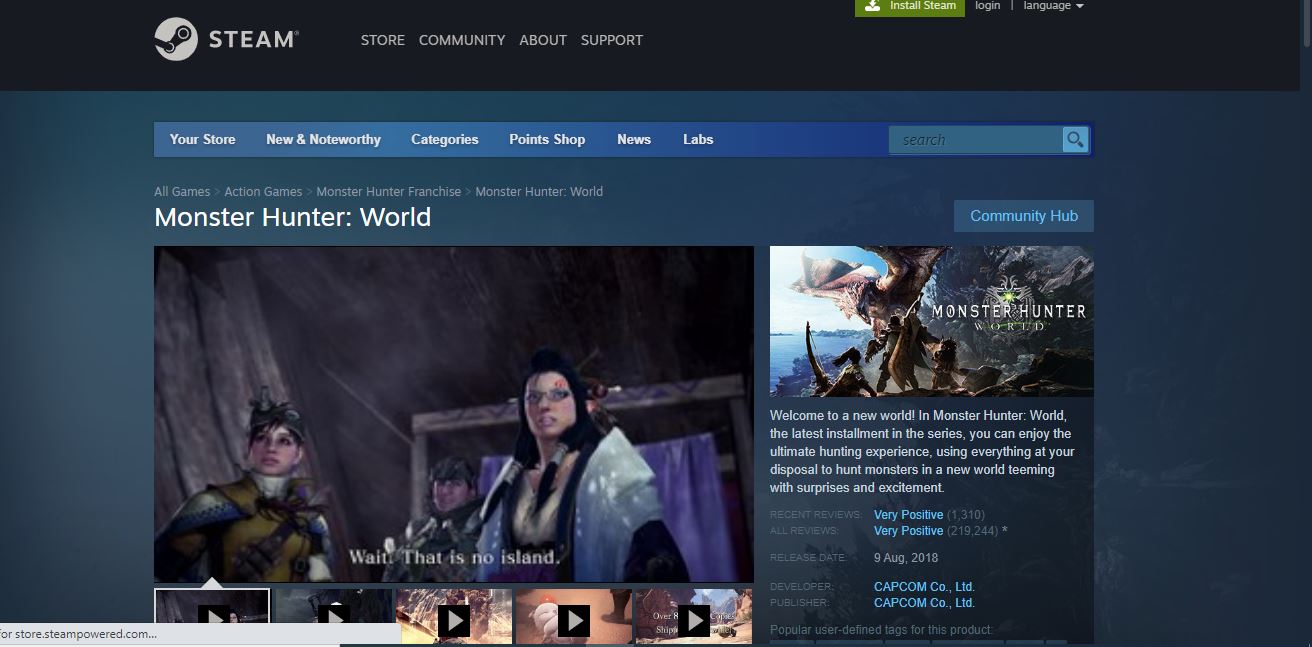Viewport: 1312px width, 647px height.
Task: Open the New & Noteworthy tab
Action: click(x=323, y=140)
